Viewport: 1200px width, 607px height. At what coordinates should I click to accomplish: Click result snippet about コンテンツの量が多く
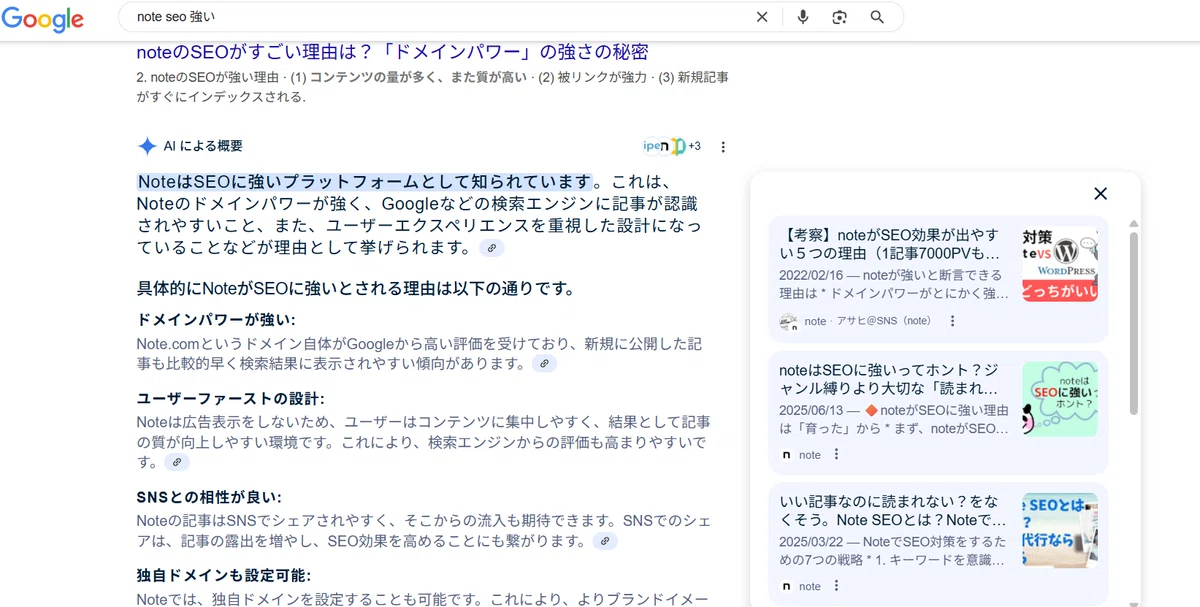[432, 87]
